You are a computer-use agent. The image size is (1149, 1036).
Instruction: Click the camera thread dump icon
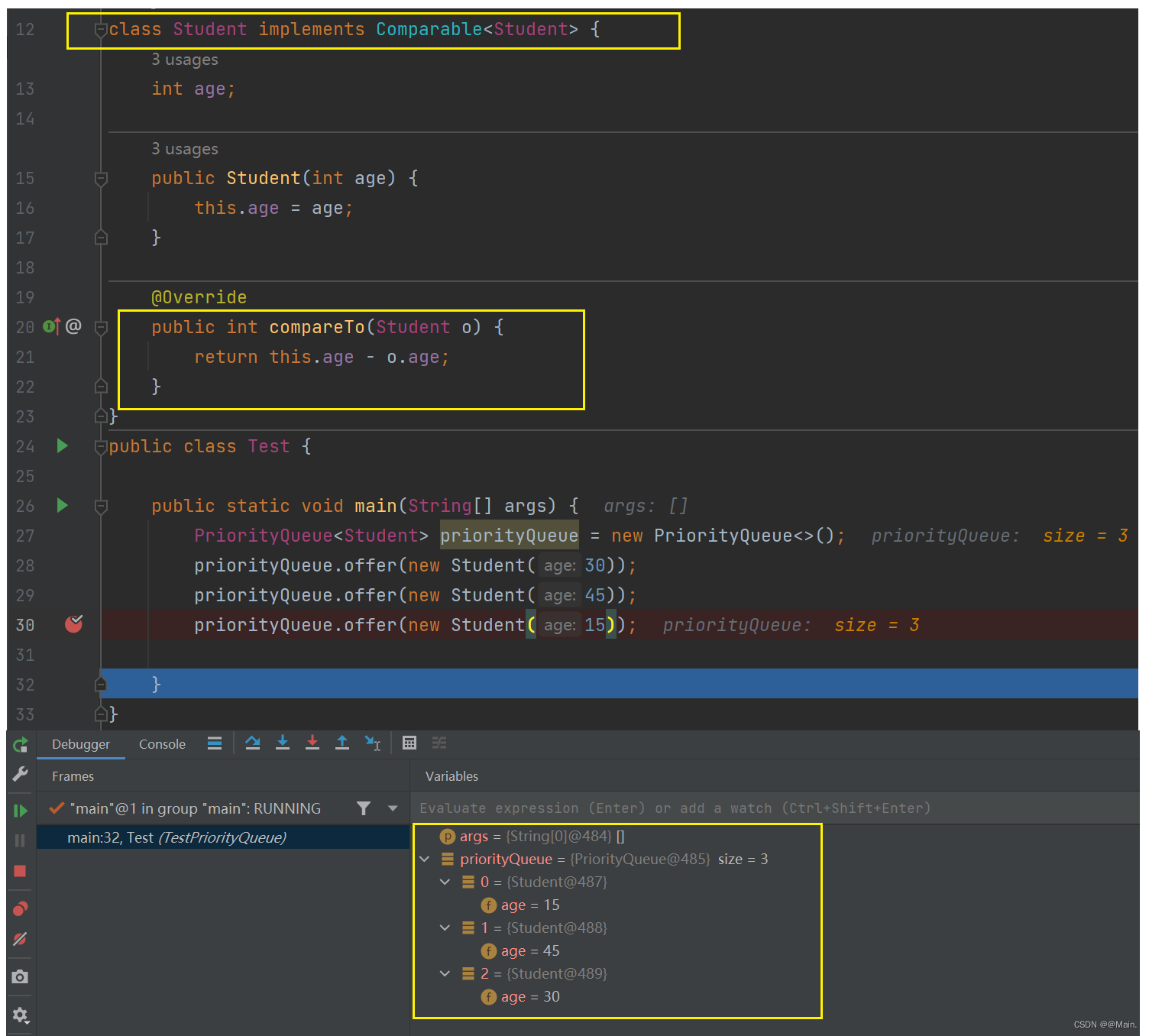click(21, 976)
